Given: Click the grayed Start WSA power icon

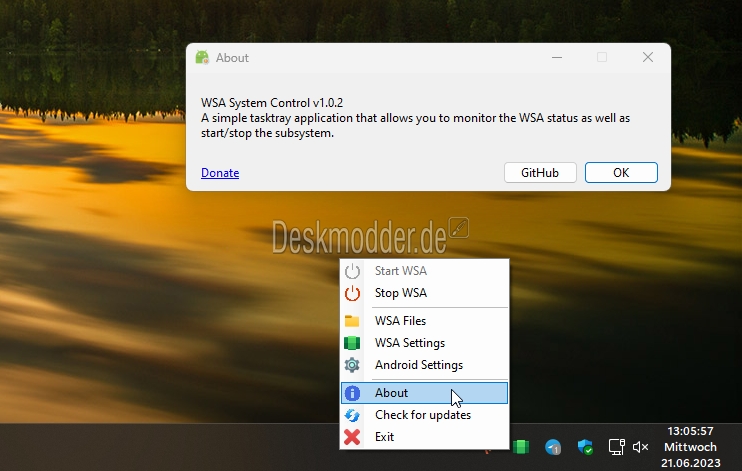Looking at the screenshot, I should point(352,271).
